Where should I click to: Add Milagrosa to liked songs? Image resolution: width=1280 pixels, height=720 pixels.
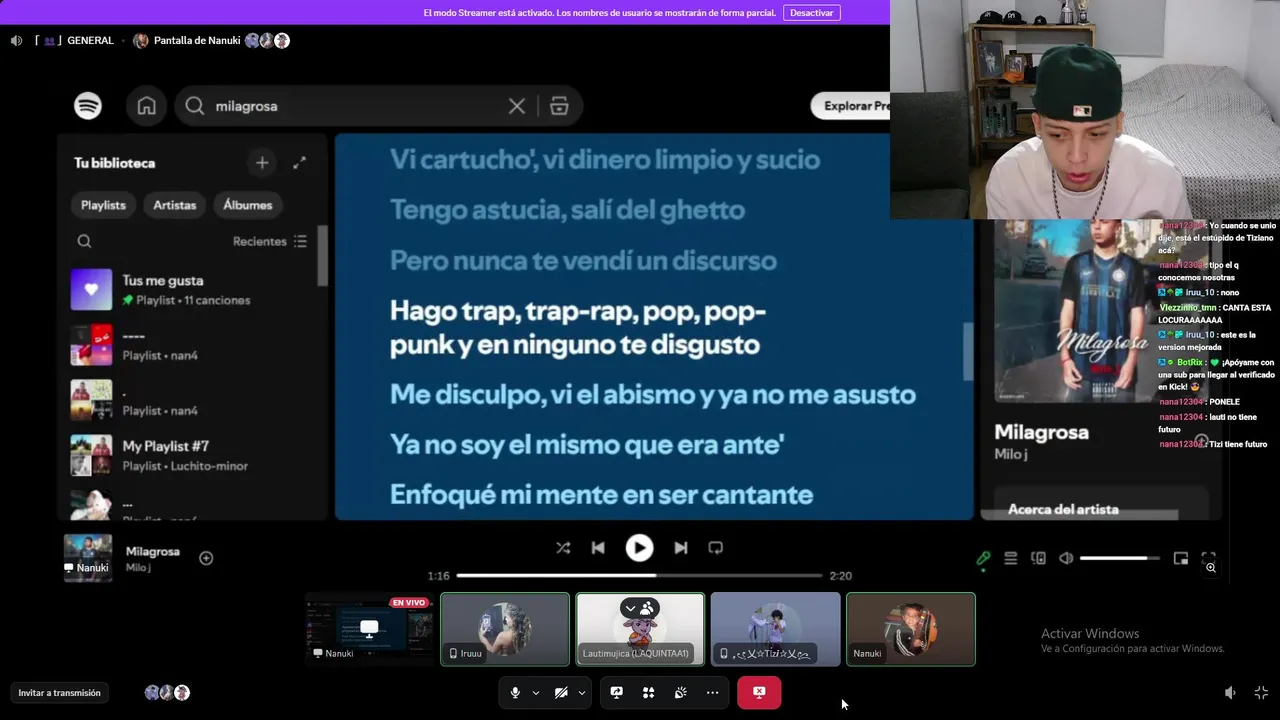coord(206,558)
